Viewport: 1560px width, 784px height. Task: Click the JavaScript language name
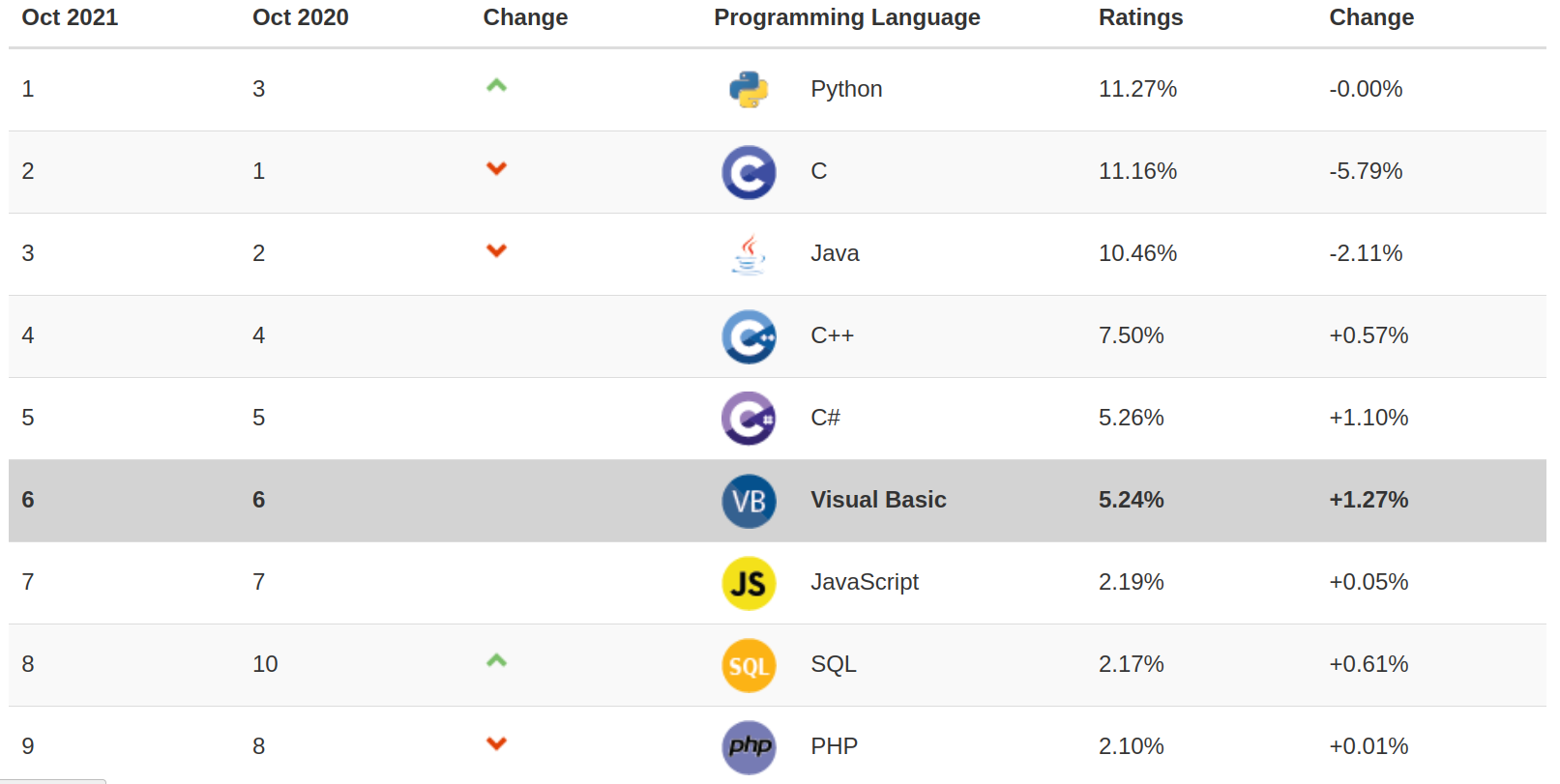click(x=865, y=582)
